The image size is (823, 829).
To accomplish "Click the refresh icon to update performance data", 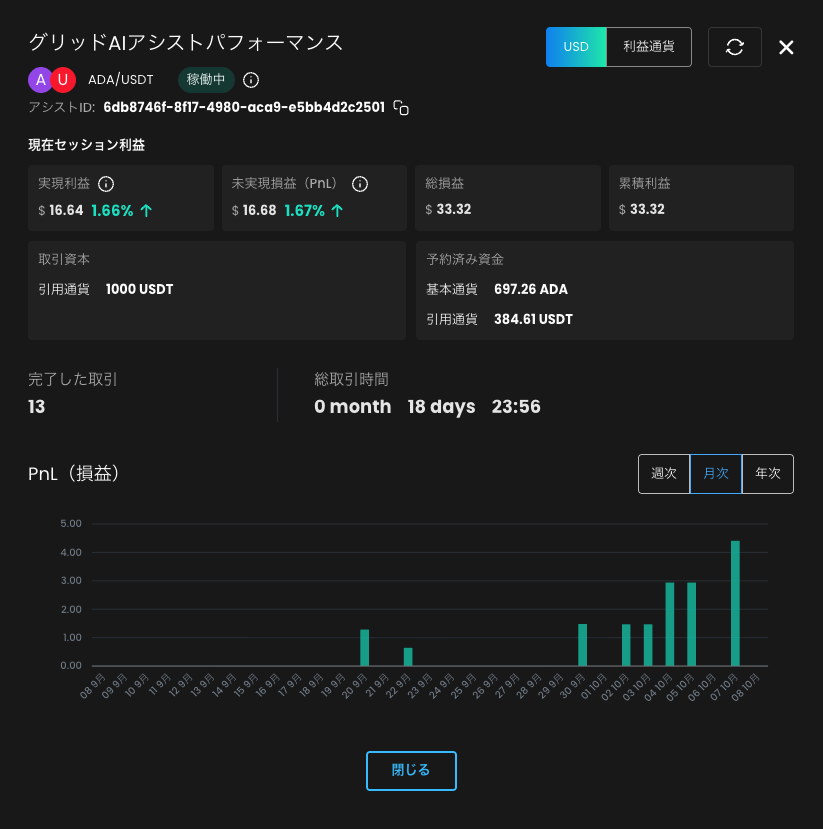I will coord(735,47).
